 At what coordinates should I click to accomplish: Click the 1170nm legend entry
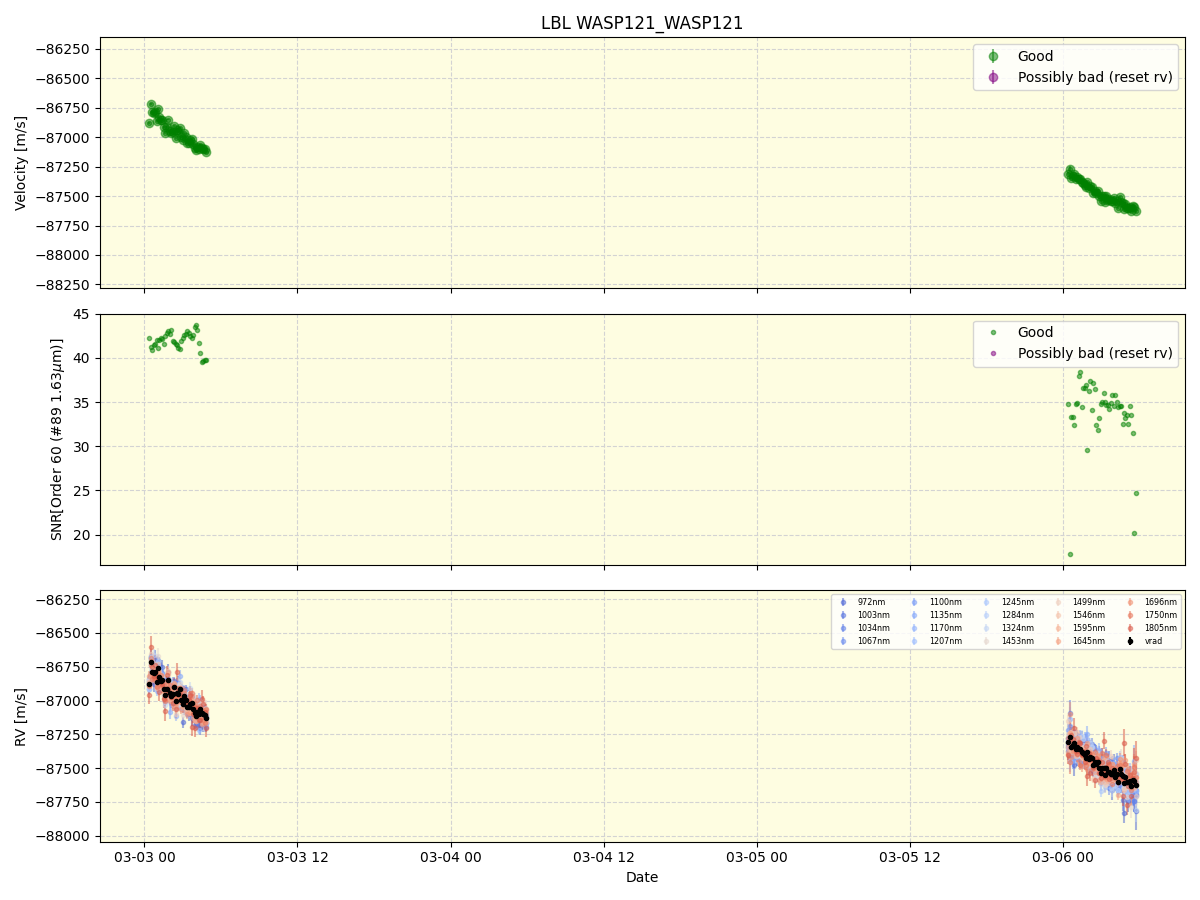point(936,628)
